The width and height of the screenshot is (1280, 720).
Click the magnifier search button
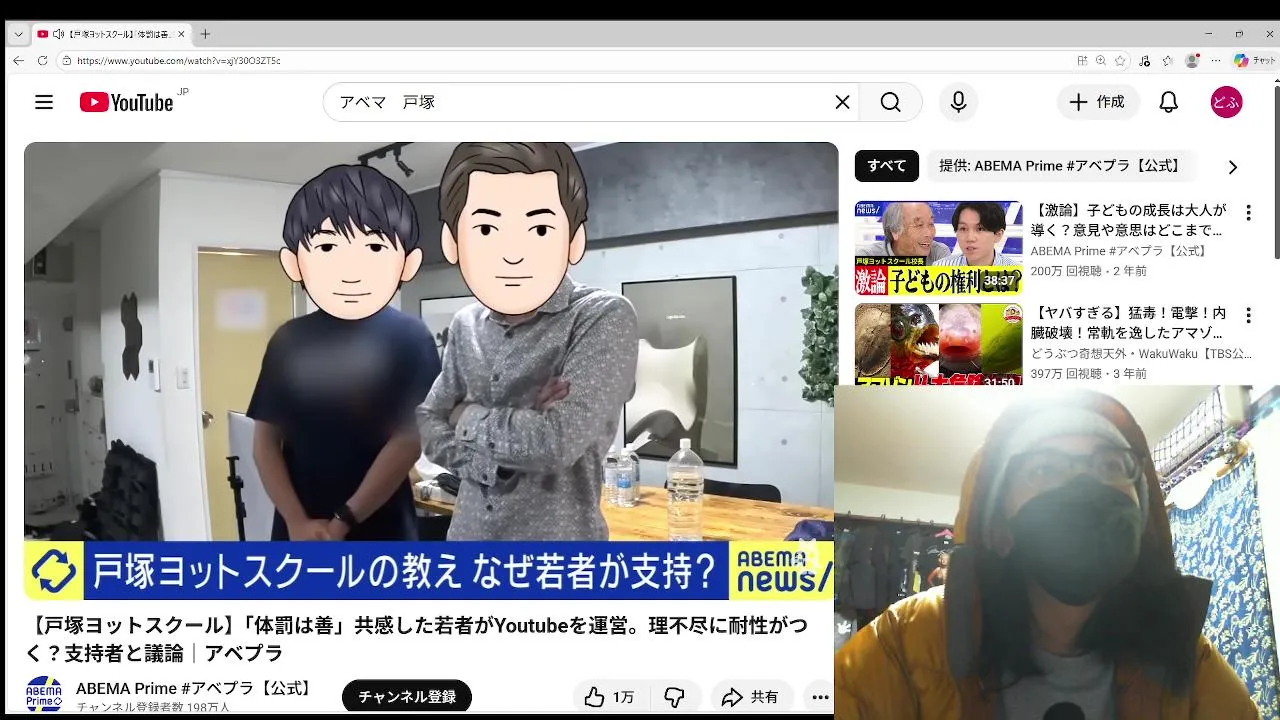point(890,102)
